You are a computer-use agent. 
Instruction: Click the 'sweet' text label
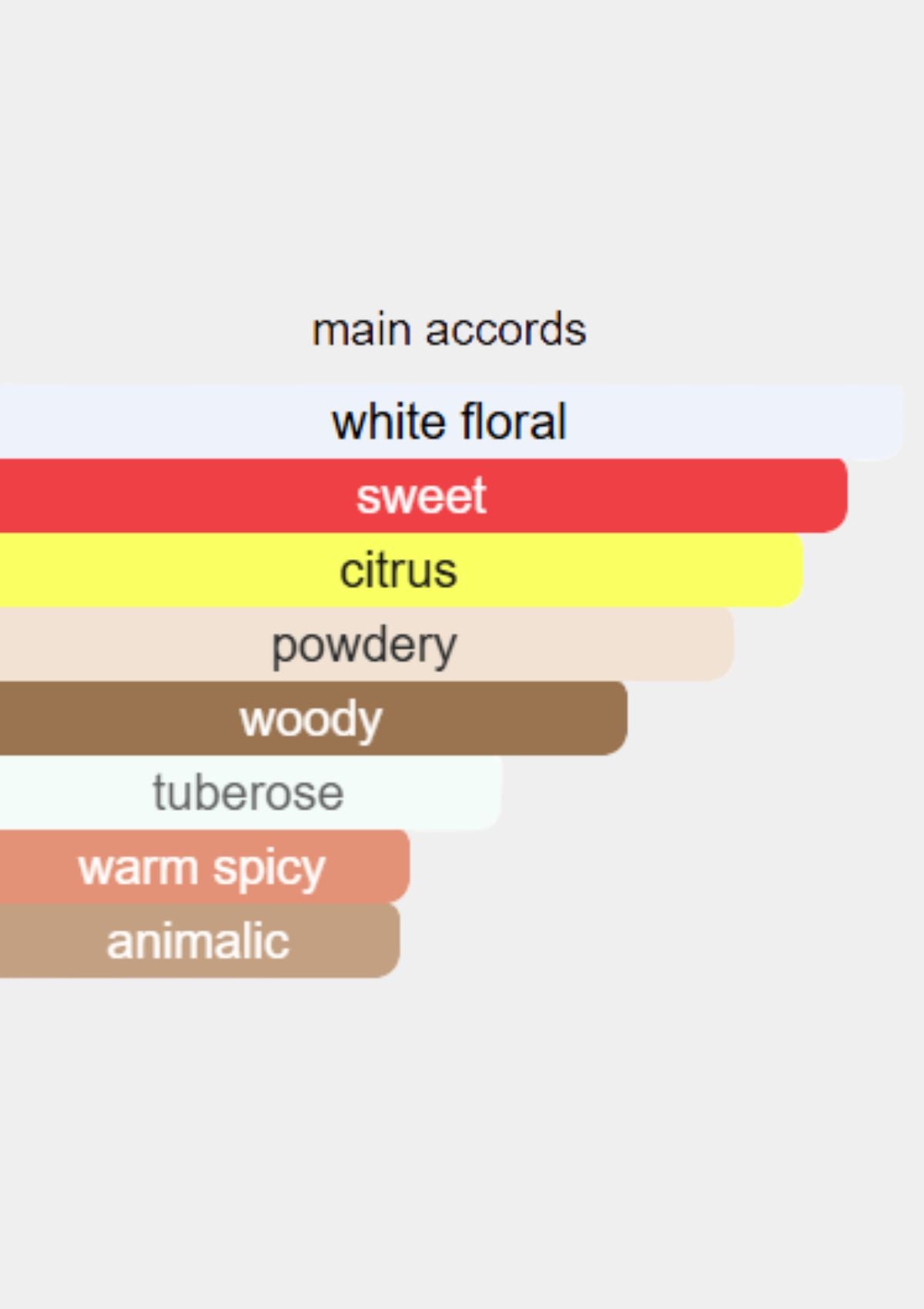[x=421, y=496]
